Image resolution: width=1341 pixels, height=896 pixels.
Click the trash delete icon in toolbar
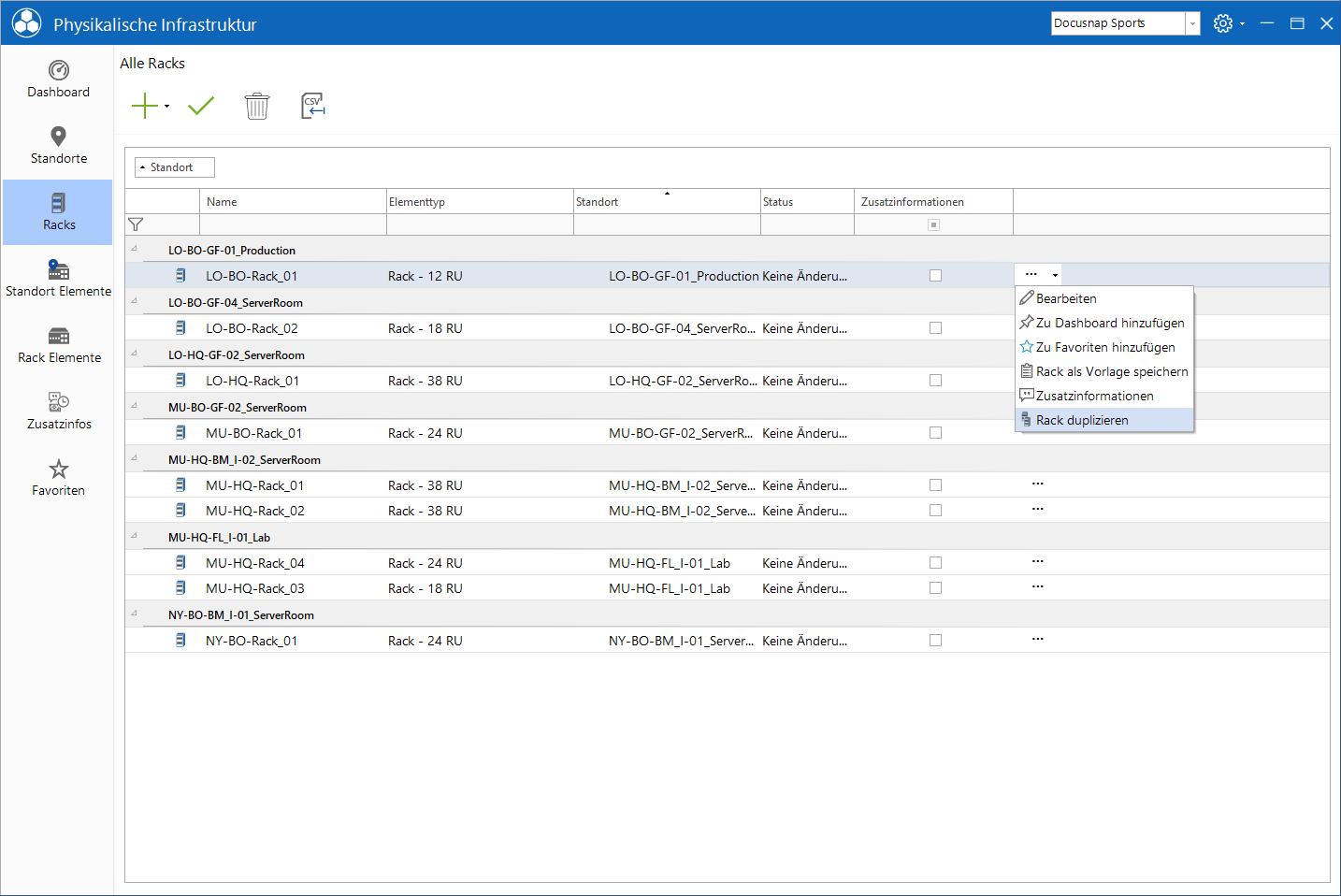tap(256, 106)
